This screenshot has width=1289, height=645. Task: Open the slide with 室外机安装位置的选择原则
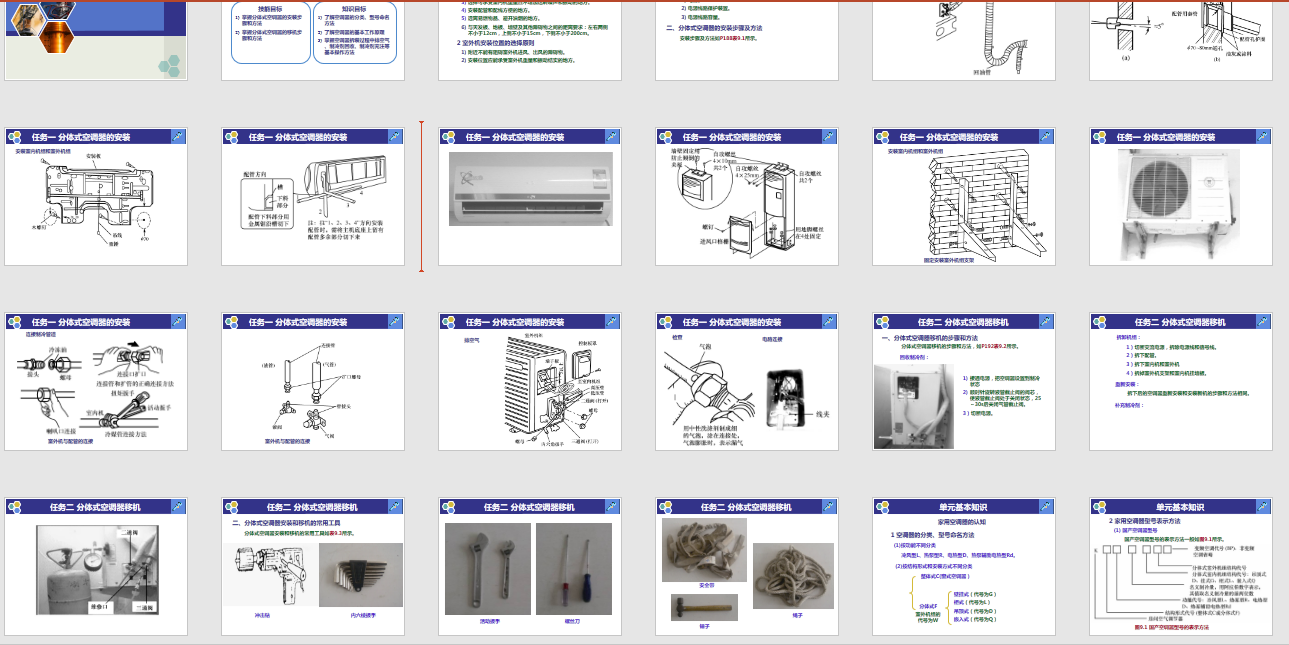[x=530, y=40]
